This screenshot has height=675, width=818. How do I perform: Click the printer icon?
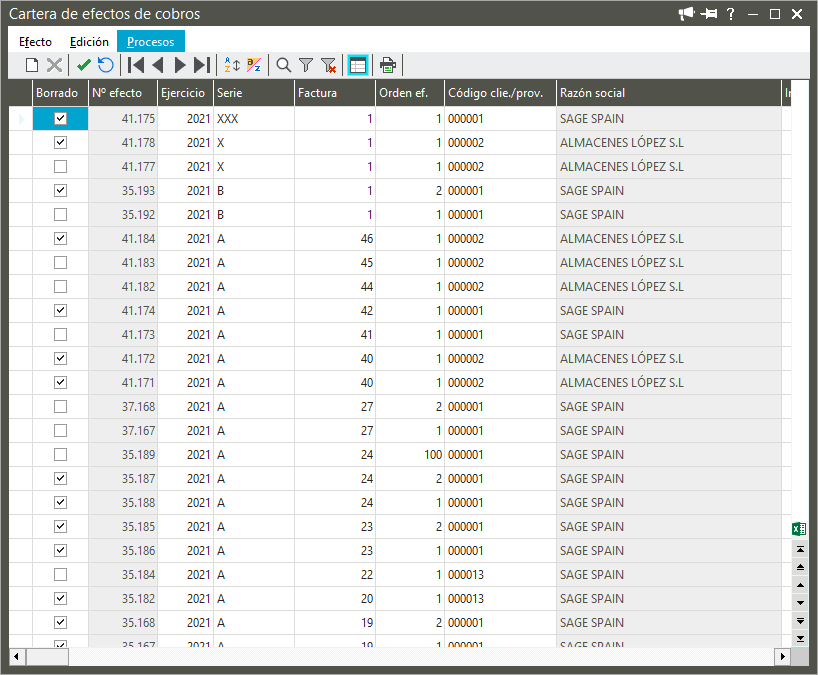pyautogui.click(x=388, y=65)
